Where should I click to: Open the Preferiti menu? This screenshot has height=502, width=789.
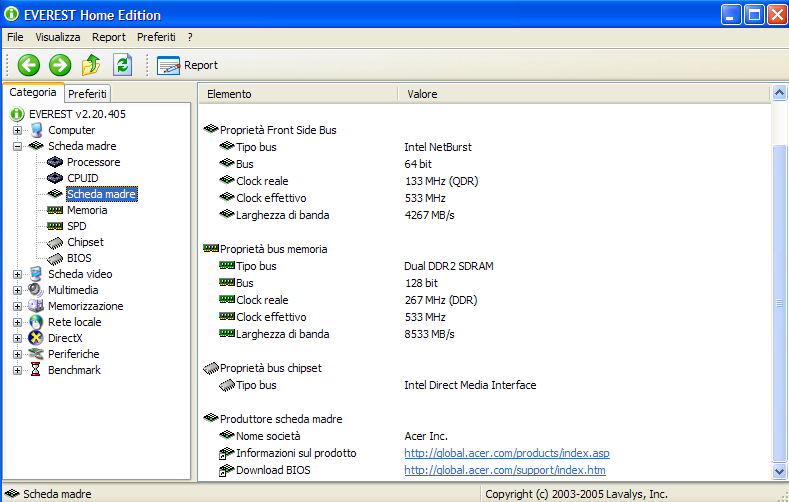[156, 37]
